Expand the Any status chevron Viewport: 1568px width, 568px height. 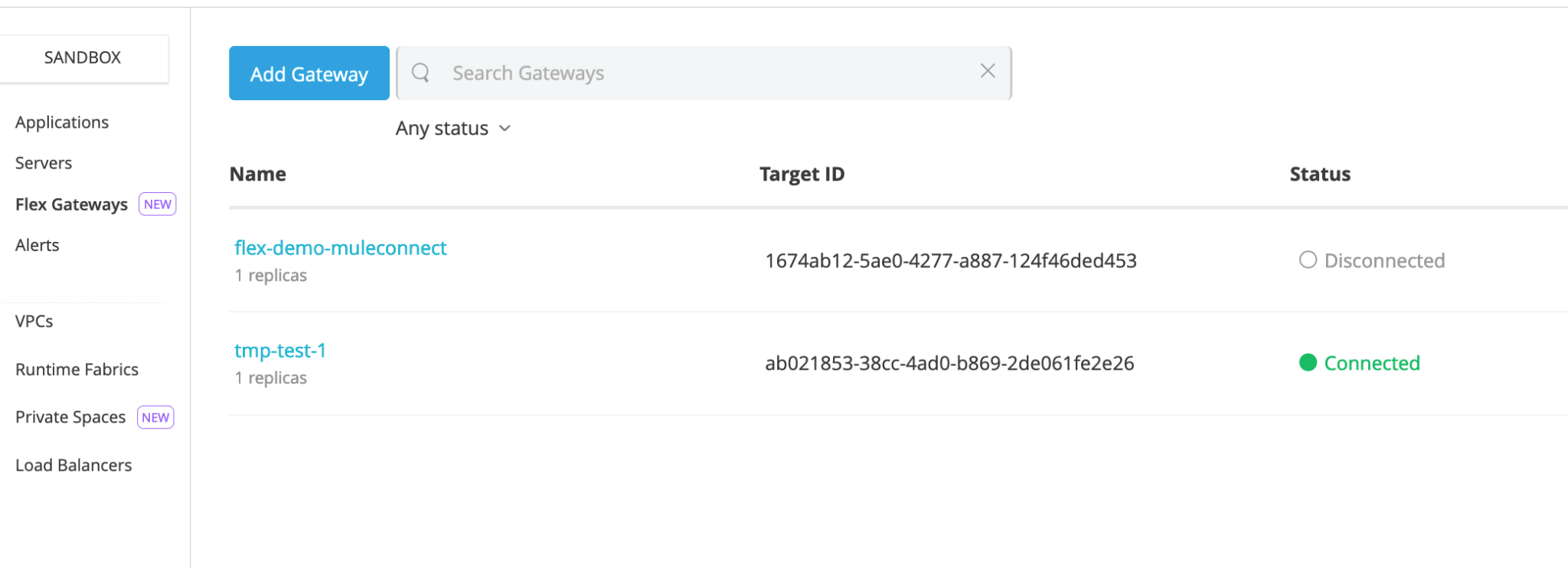(x=505, y=129)
